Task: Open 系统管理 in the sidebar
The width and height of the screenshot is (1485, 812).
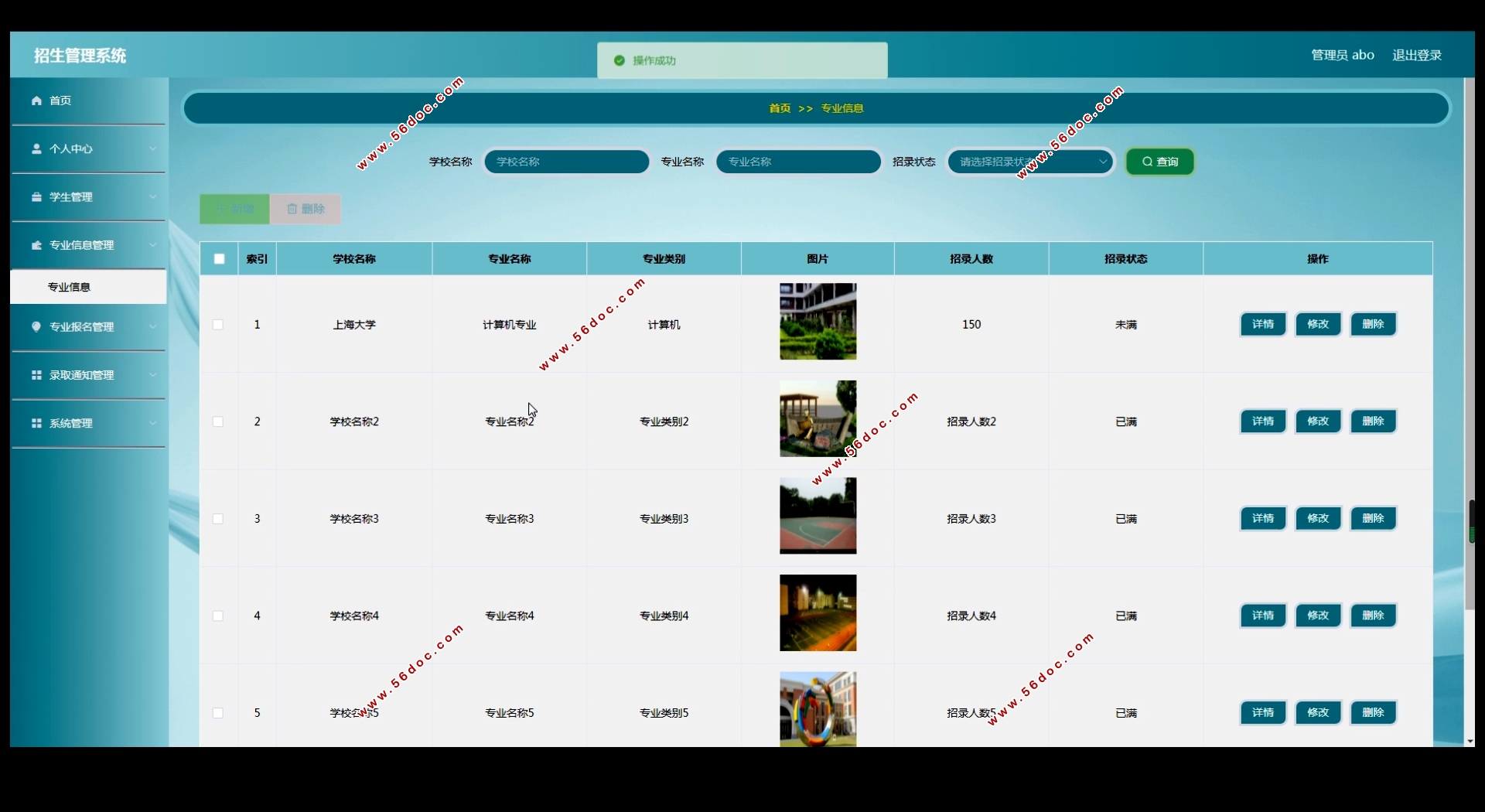Action: point(88,423)
